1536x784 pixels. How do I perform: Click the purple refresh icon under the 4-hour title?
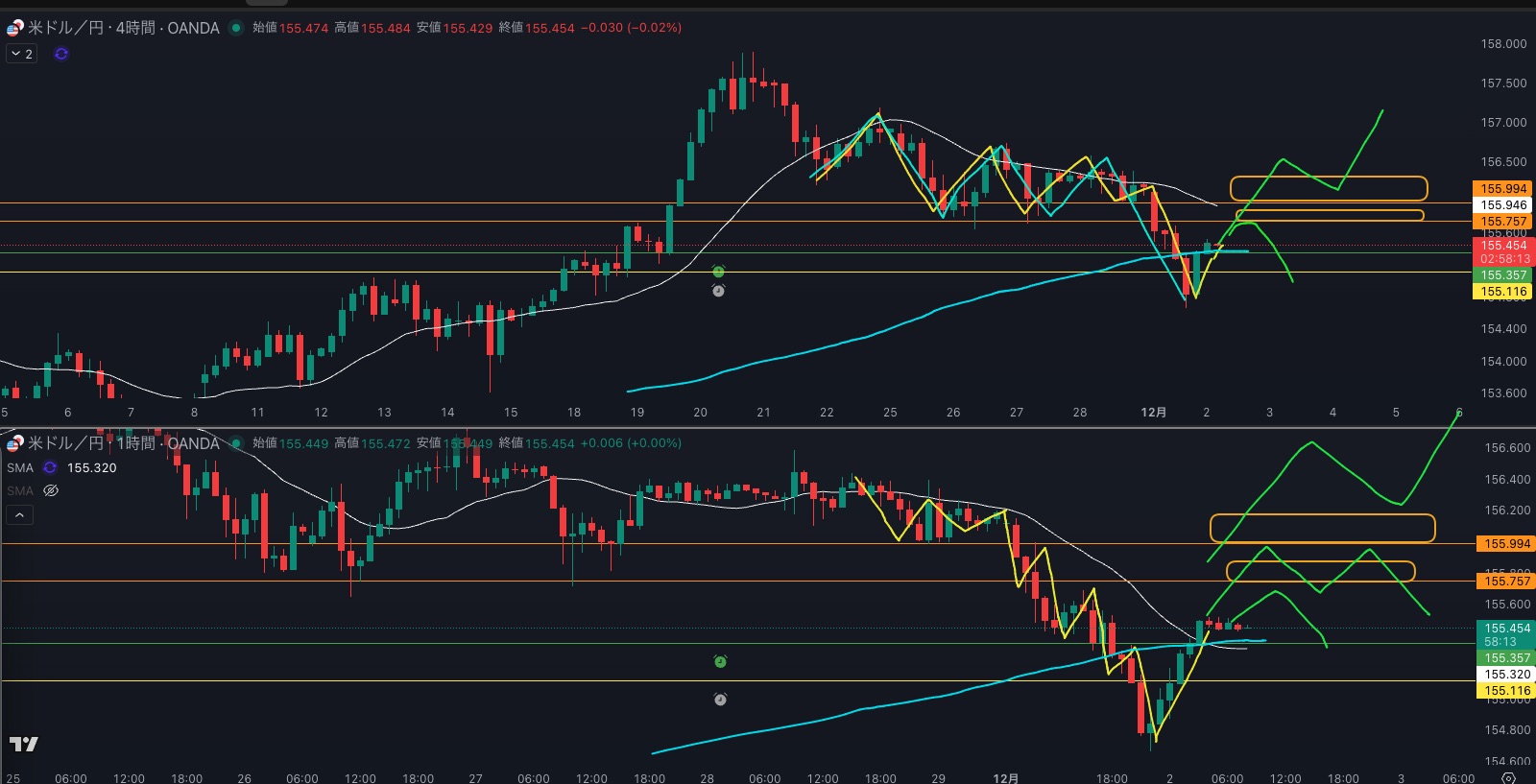pos(61,54)
